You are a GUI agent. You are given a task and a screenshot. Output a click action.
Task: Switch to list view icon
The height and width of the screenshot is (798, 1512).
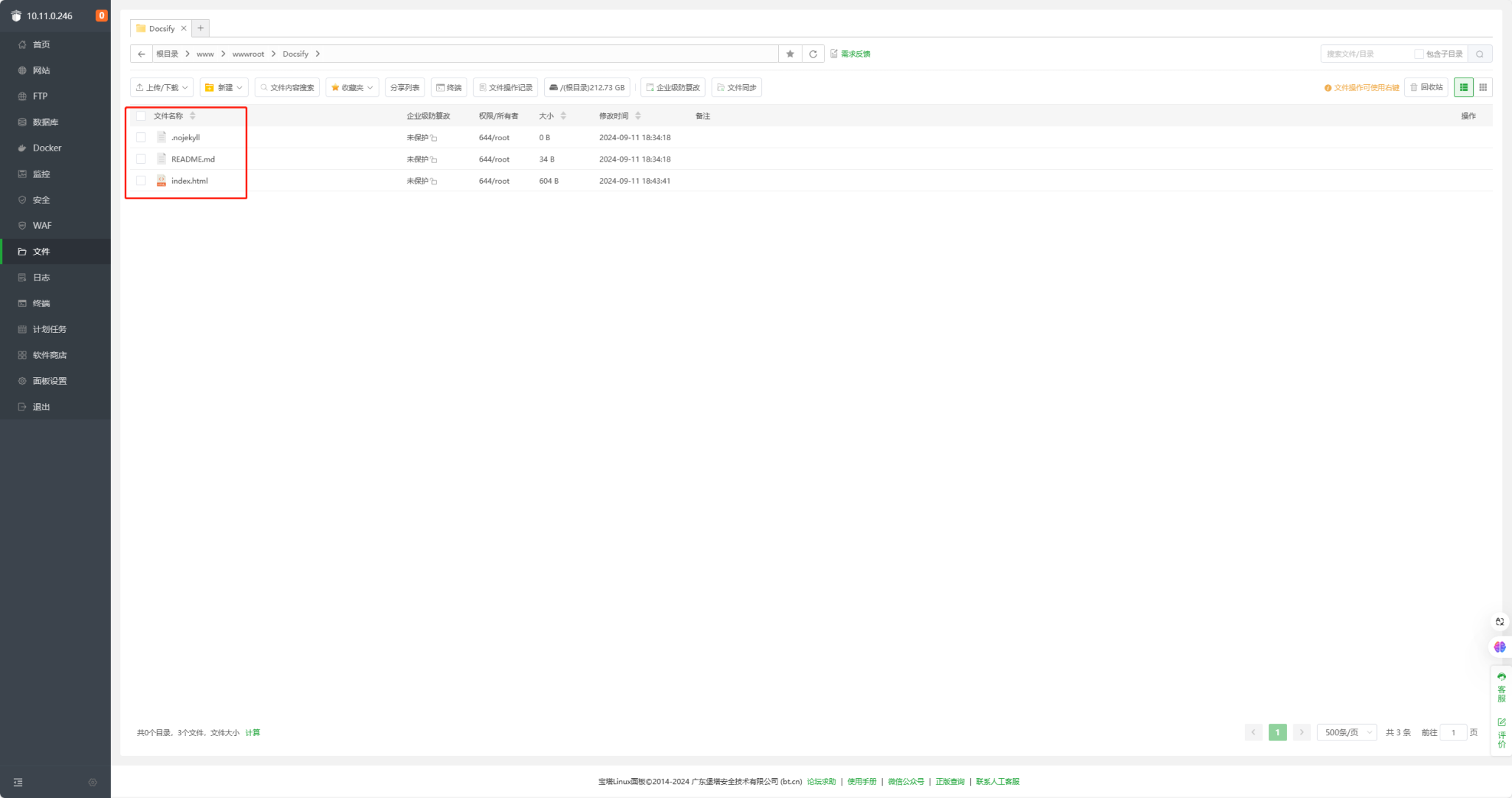pyautogui.click(x=1463, y=87)
